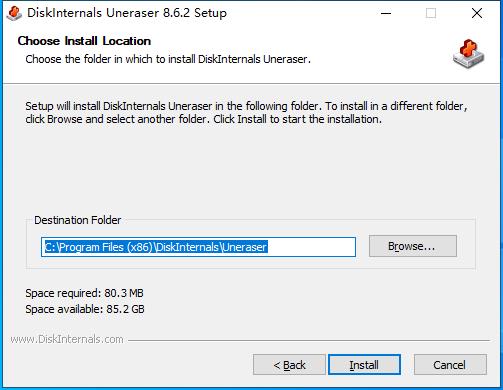Minimize the Uneraser Setup window

[x=386, y=13]
